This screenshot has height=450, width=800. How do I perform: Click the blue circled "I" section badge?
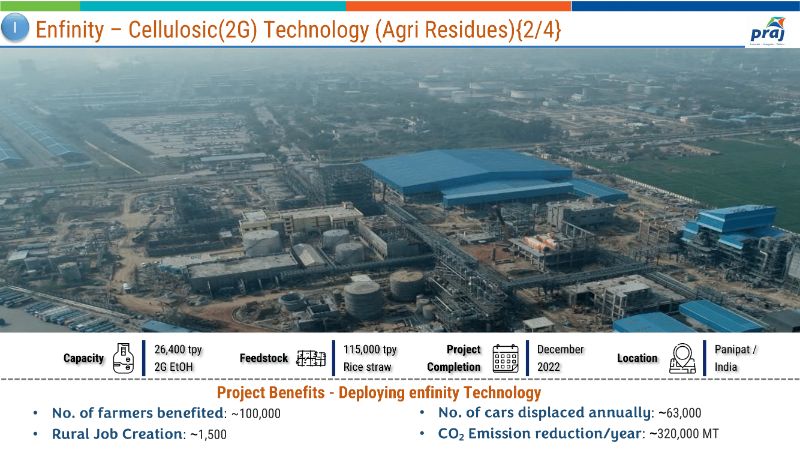(x=15, y=29)
